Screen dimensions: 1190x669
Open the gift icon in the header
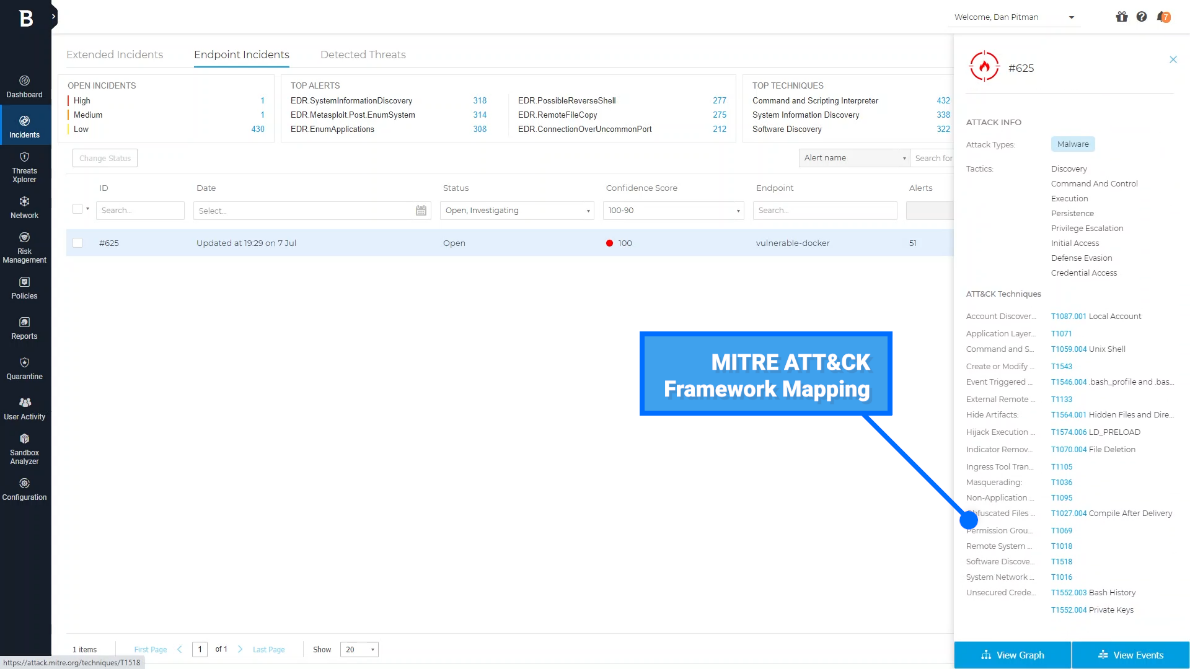tap(1122, 17)
